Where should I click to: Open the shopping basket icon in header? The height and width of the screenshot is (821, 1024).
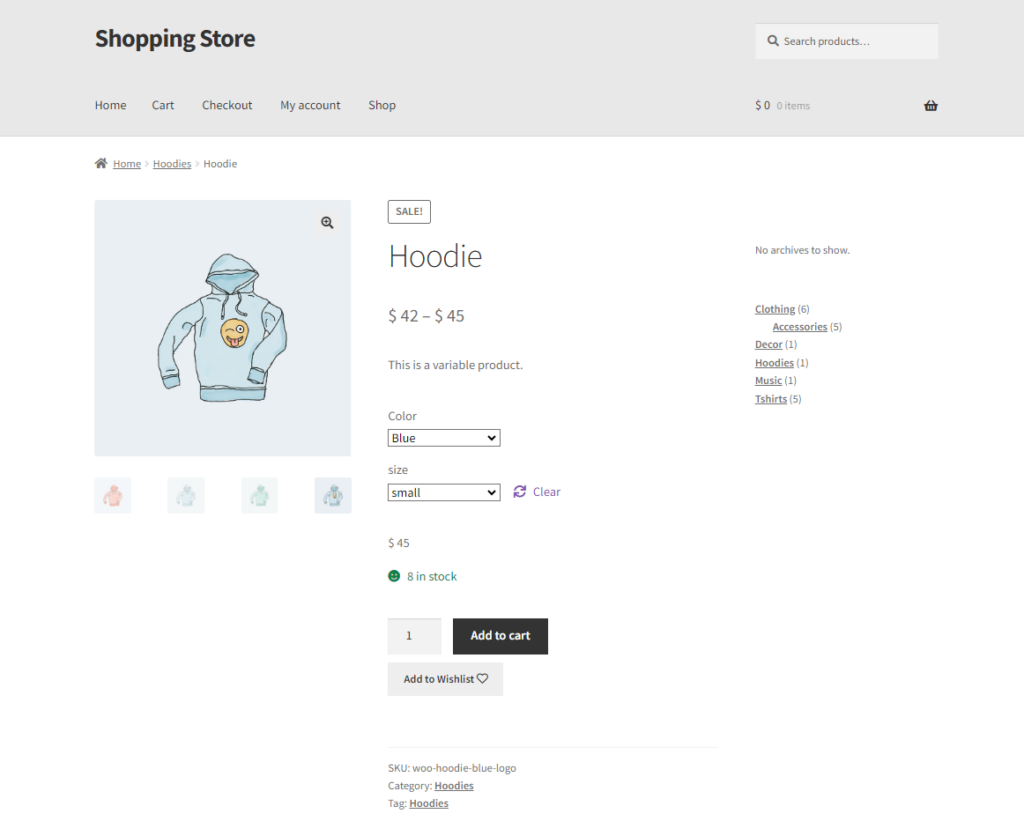[931, 106]
